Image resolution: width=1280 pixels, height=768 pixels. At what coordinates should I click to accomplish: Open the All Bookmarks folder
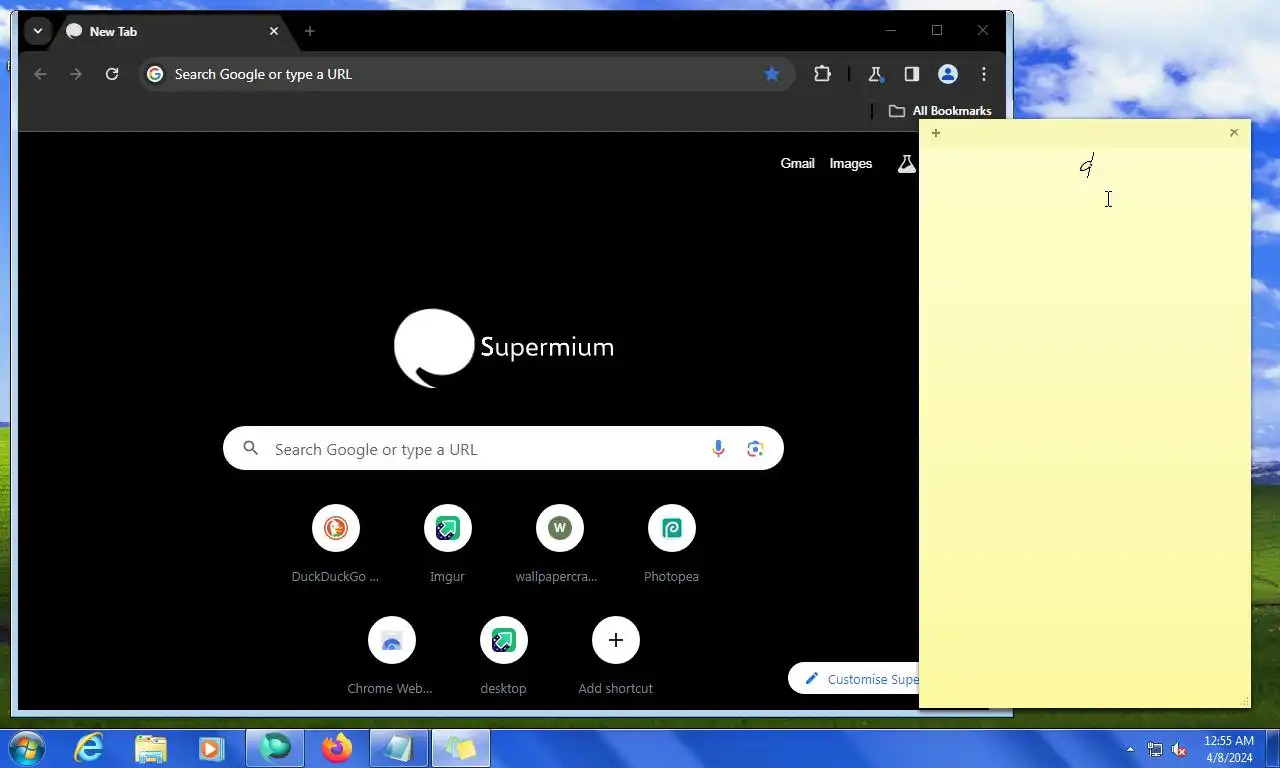[x=941, y=111]
